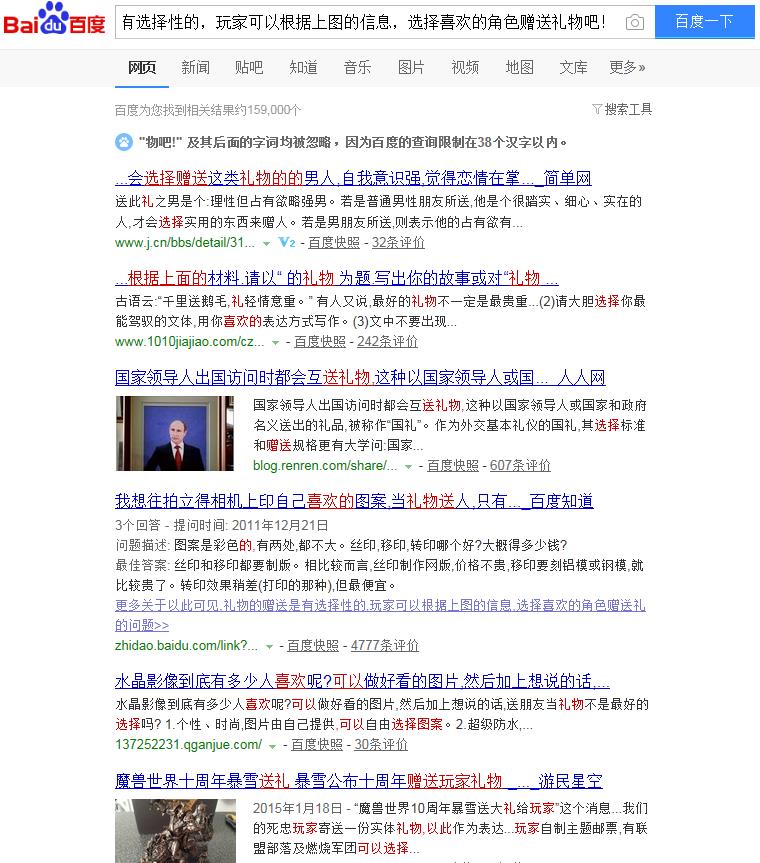Expand dropdown arrow after blog.renren.com URL
760x863 pixels.
point(408,466)
